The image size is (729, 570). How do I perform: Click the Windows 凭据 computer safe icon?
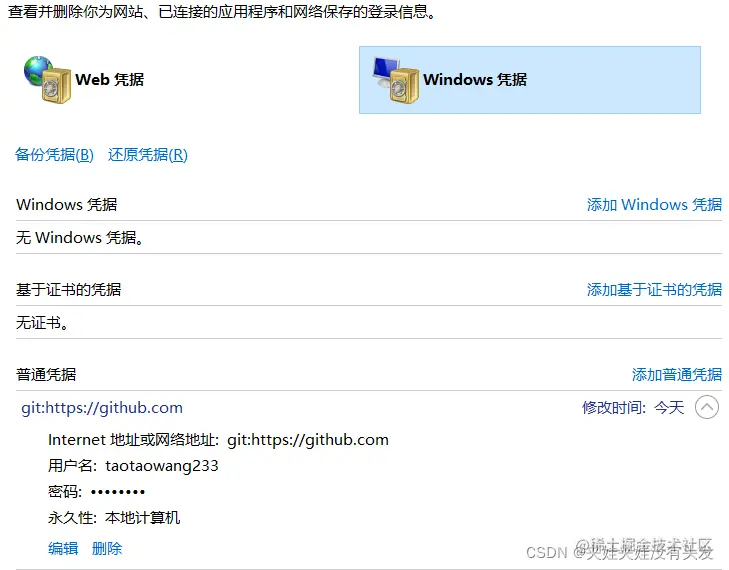[x=396, y=80]
